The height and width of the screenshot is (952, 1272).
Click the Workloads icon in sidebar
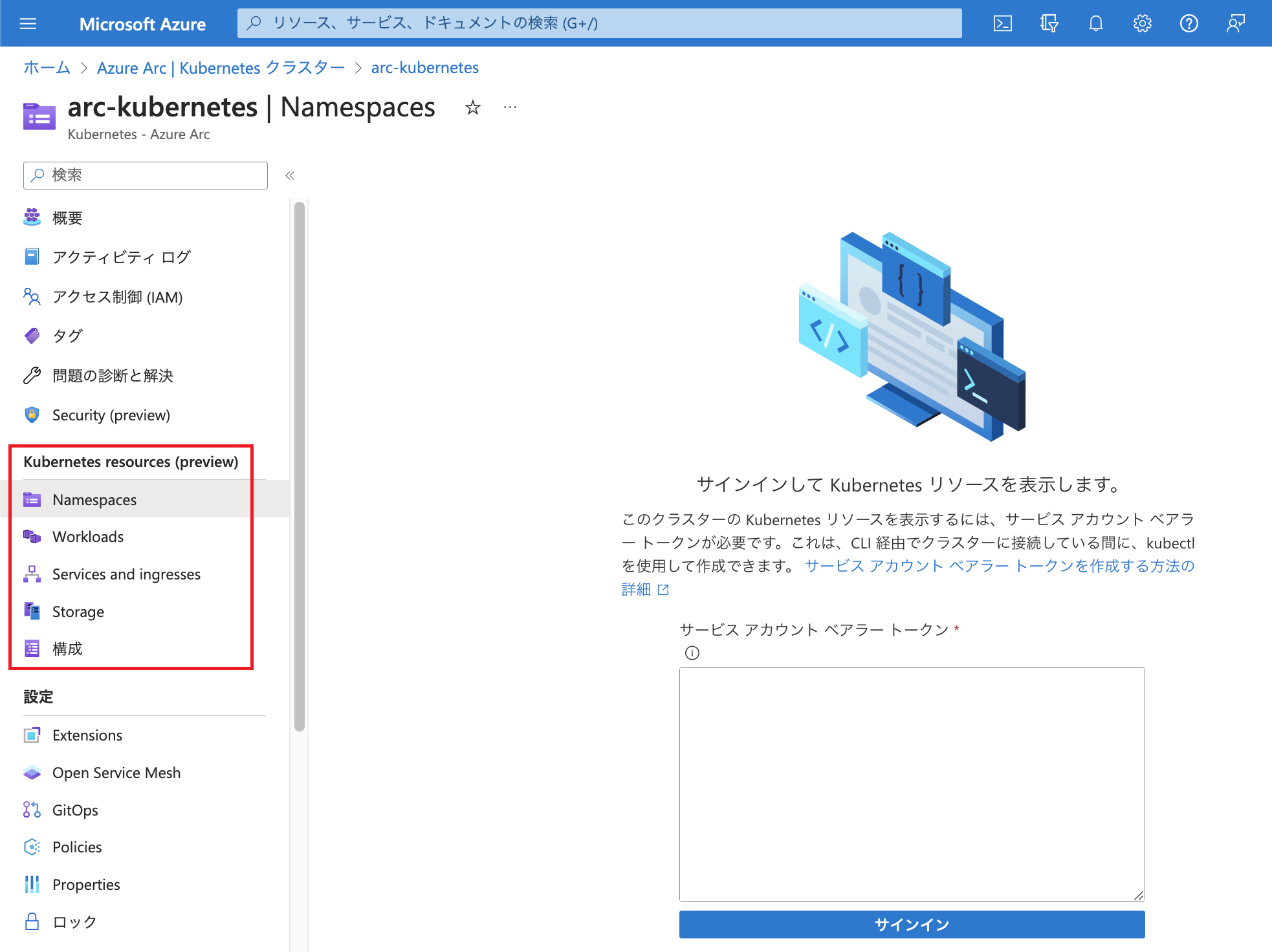click(32, 536)
